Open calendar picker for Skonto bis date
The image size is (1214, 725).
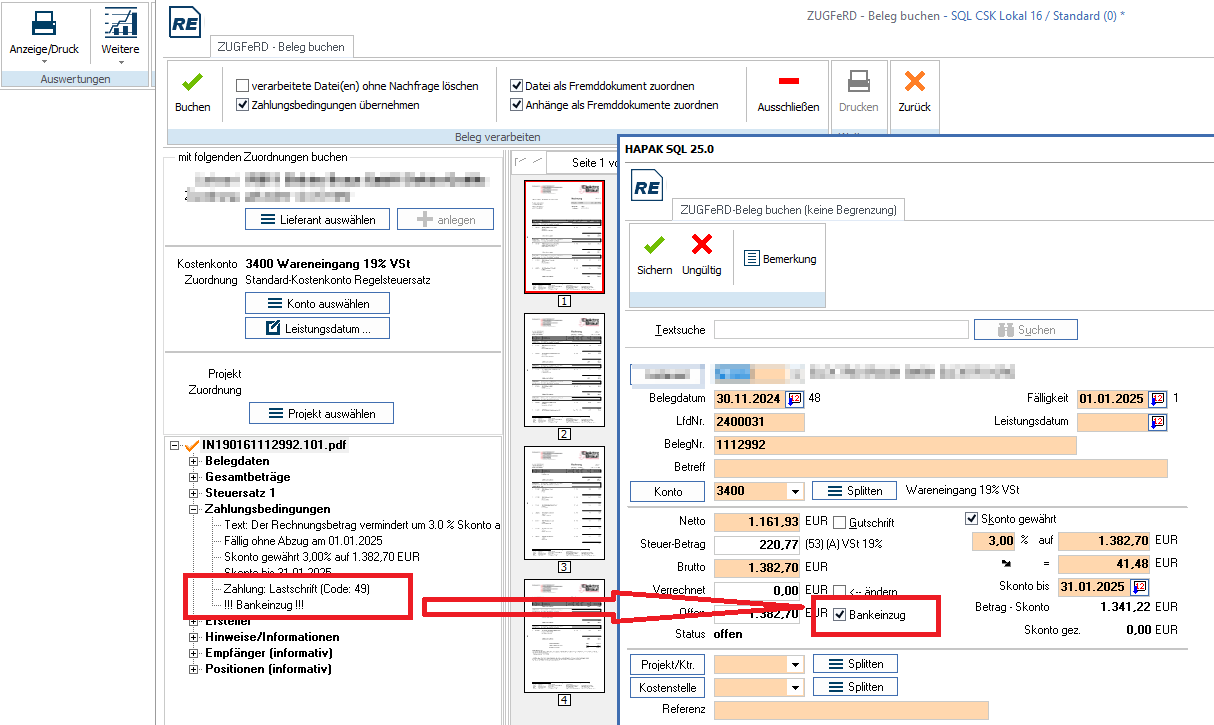click(x=1139, y=586)
